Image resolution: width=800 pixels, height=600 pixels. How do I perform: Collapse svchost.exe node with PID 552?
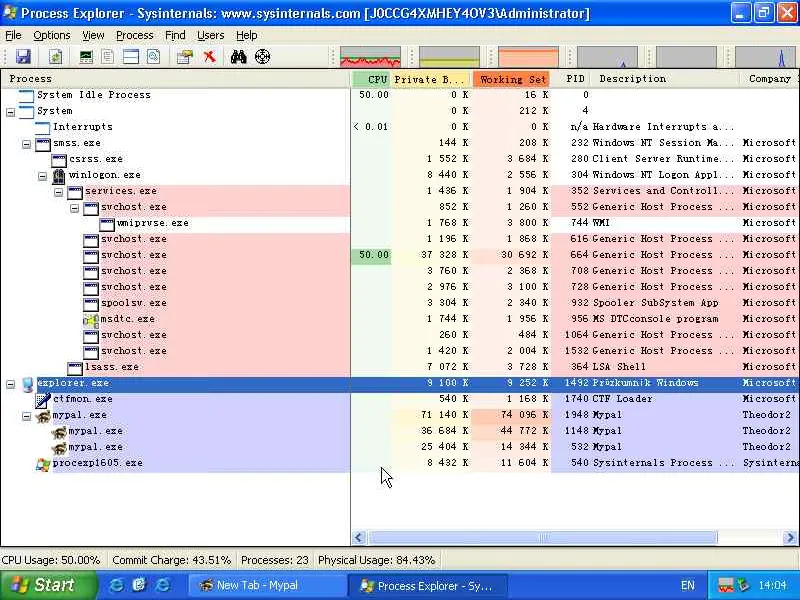click(74, 208)
